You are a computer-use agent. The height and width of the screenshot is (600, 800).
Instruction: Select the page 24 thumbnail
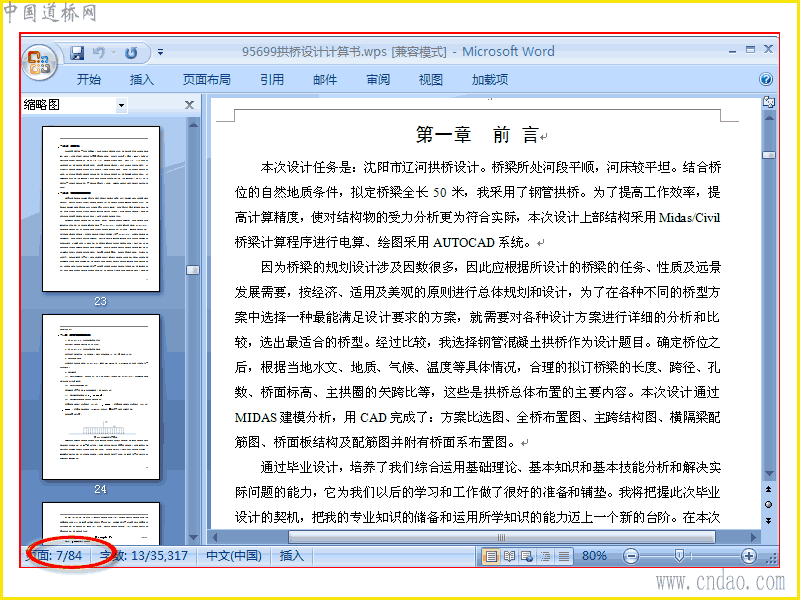click(101, 397)
